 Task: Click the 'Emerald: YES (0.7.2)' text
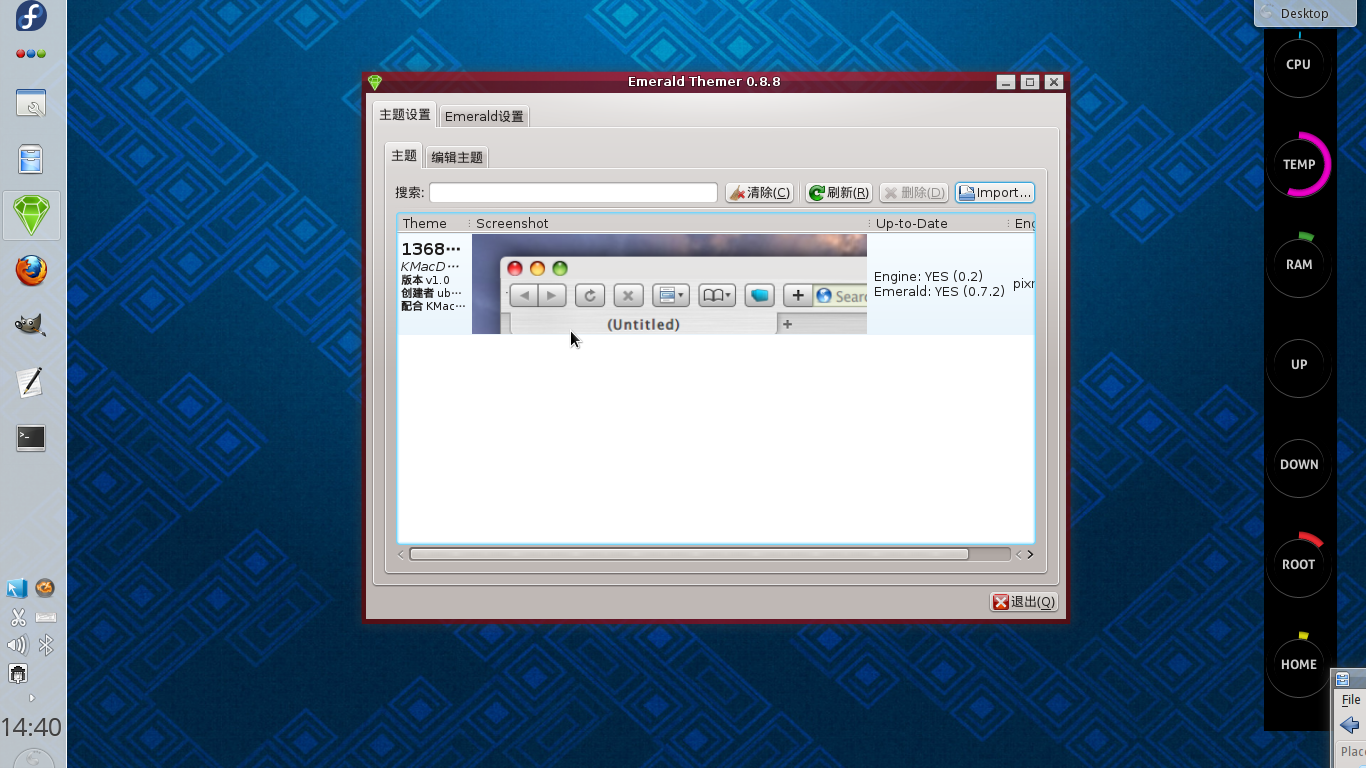(x=939, y=292)
